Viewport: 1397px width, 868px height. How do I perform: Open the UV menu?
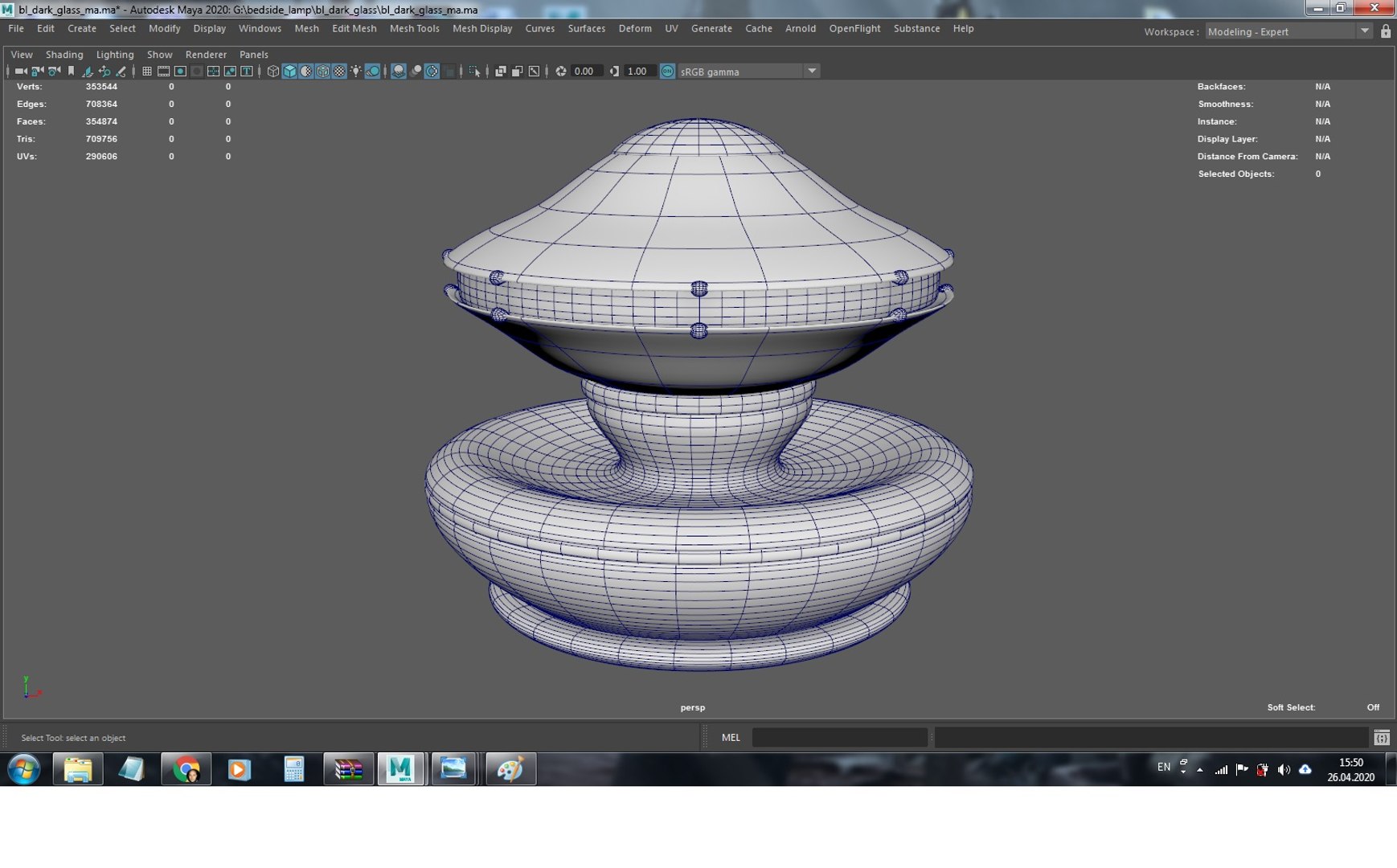click(671, 28)
